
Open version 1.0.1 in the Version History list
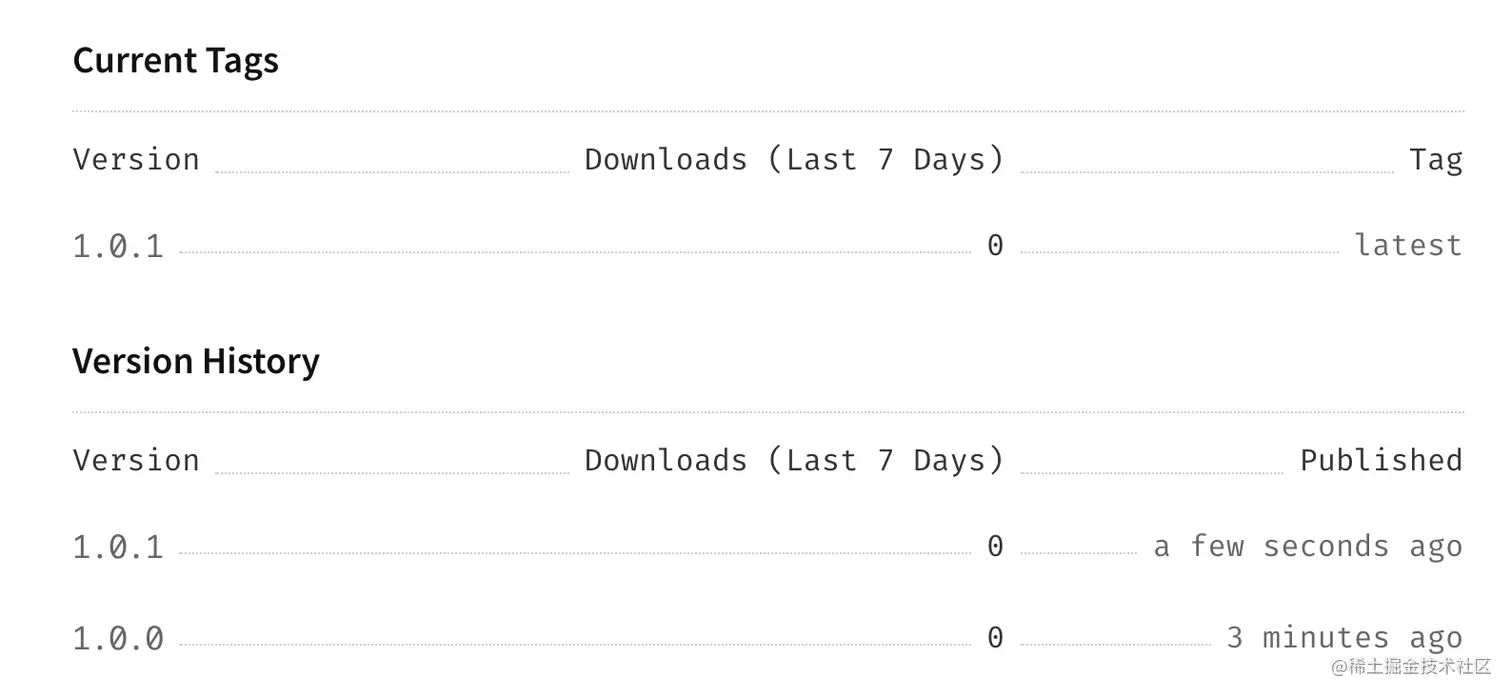[x=118, y=547]
